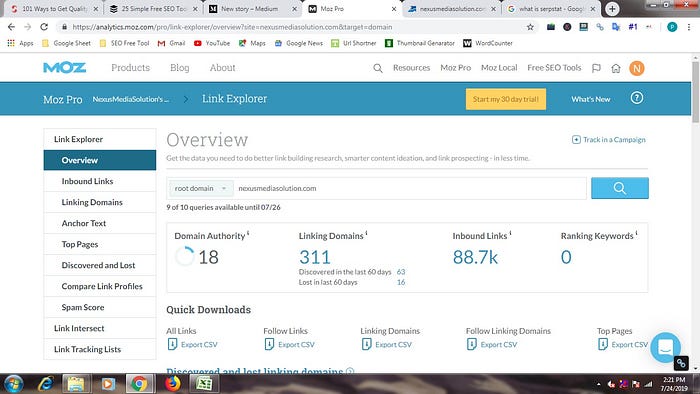
Task: Open the Thumbnail Generator bookmark
Action: click(420, 43)
